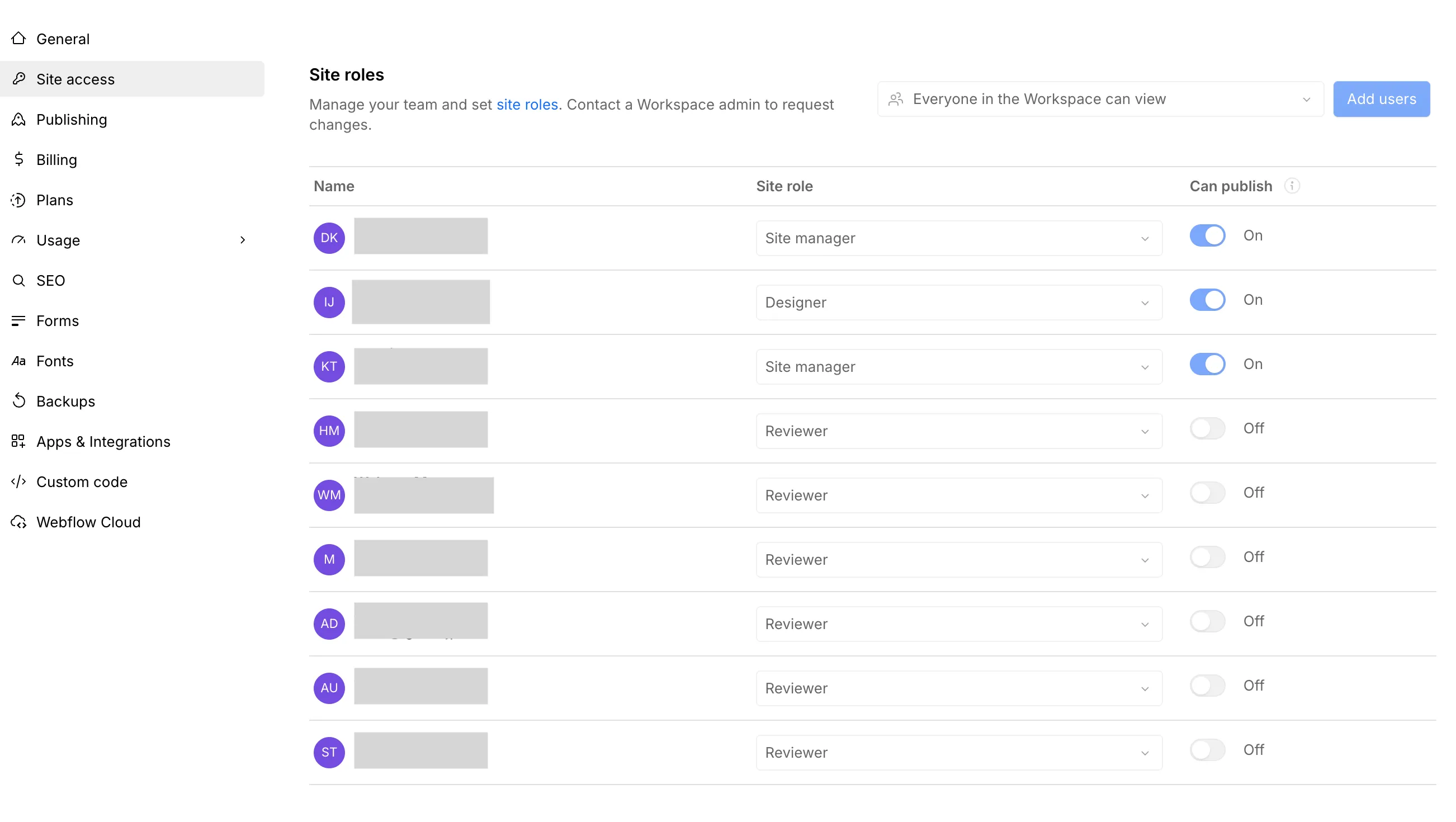Expand the Usage submenu chevron
Screen dimensions: 1456x822
[243, 240]
